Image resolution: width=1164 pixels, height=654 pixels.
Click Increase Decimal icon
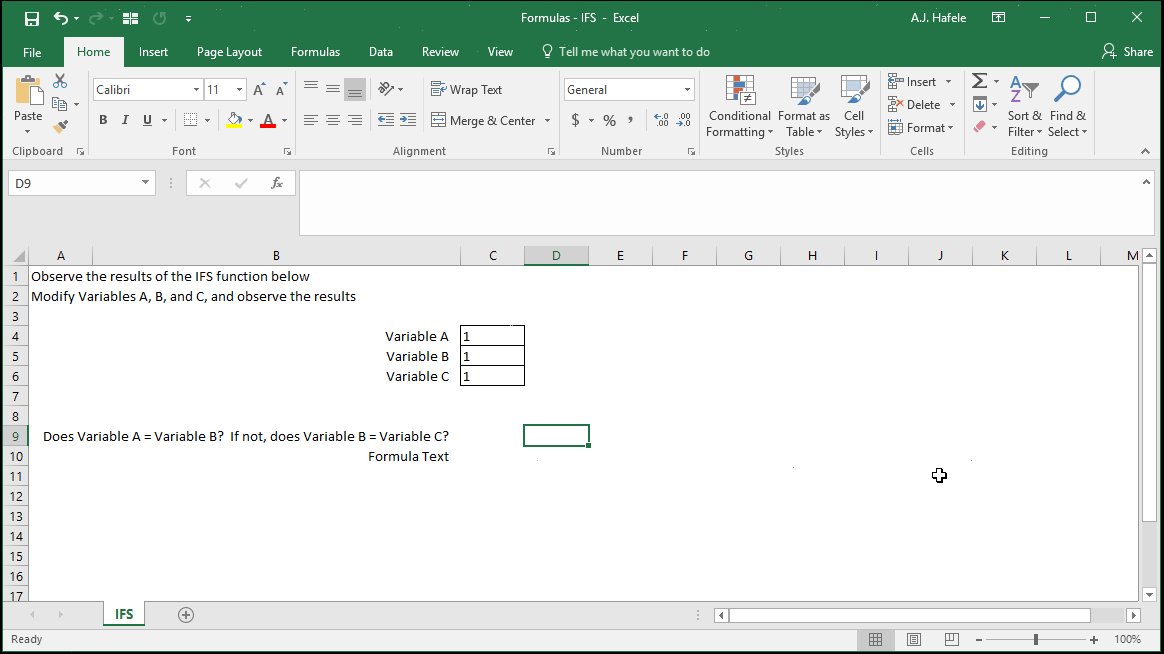[x=661, y=120]
